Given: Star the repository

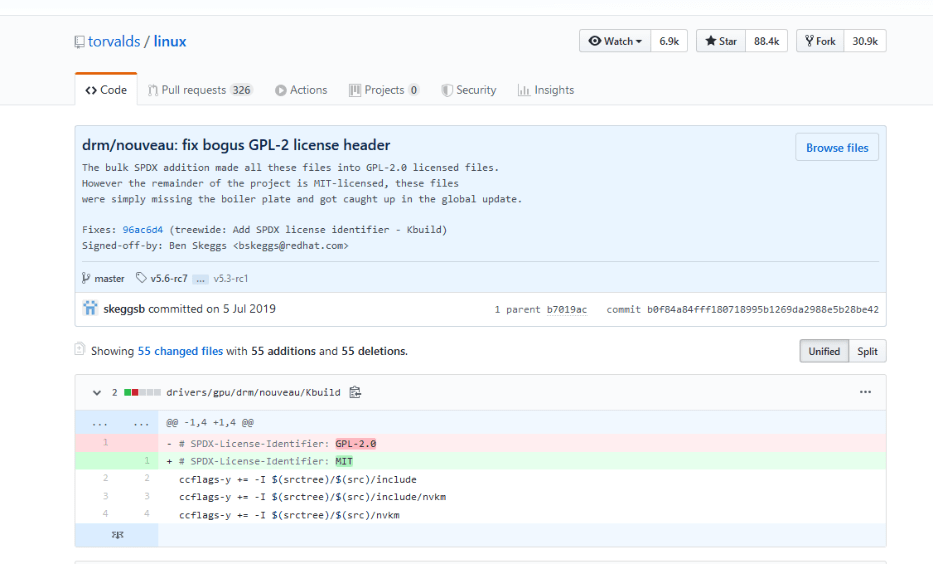Looking at the screenshot, I should click(721, 41).
